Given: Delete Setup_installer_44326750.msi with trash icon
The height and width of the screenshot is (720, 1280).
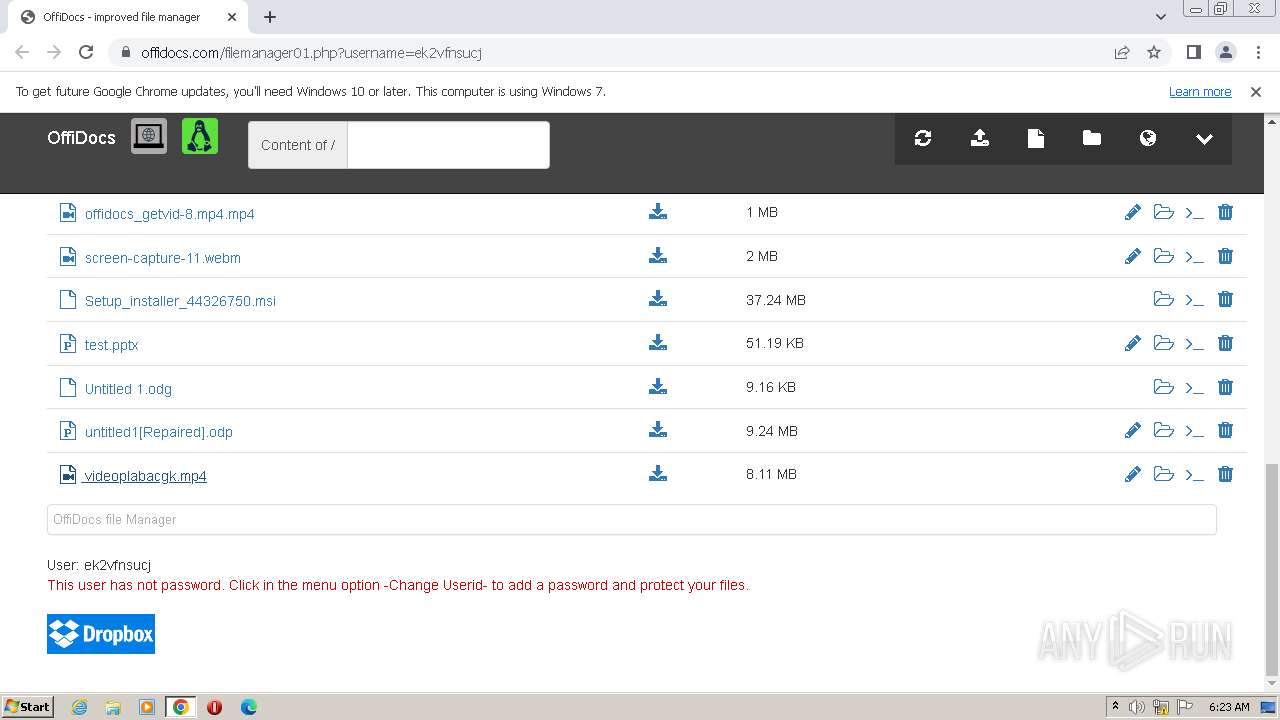Looking at the screenshot, I should (1225, 299).
